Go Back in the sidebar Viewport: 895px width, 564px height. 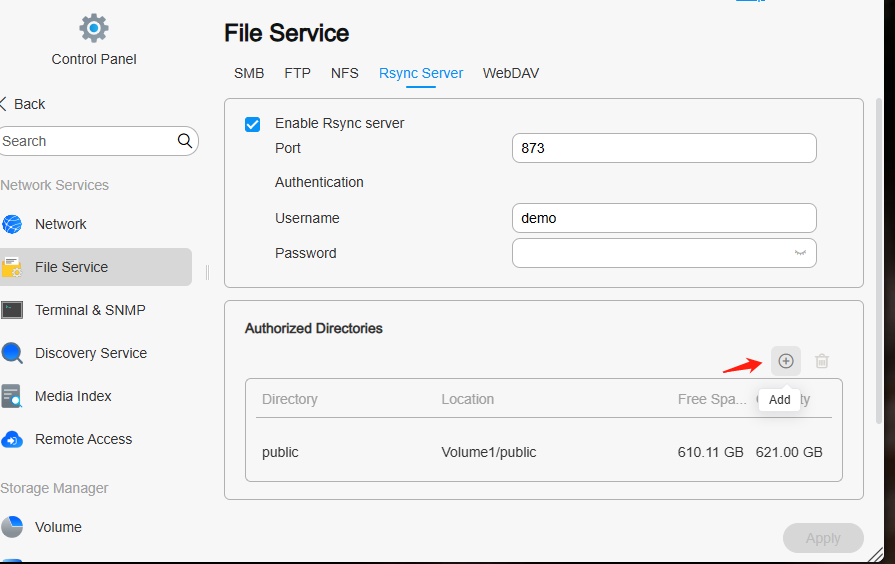pyautogui.click(x=23, y=104)
